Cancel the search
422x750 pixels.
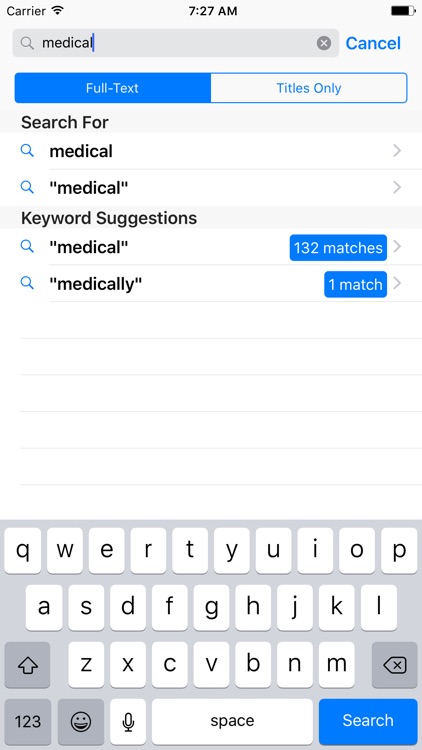373,44
